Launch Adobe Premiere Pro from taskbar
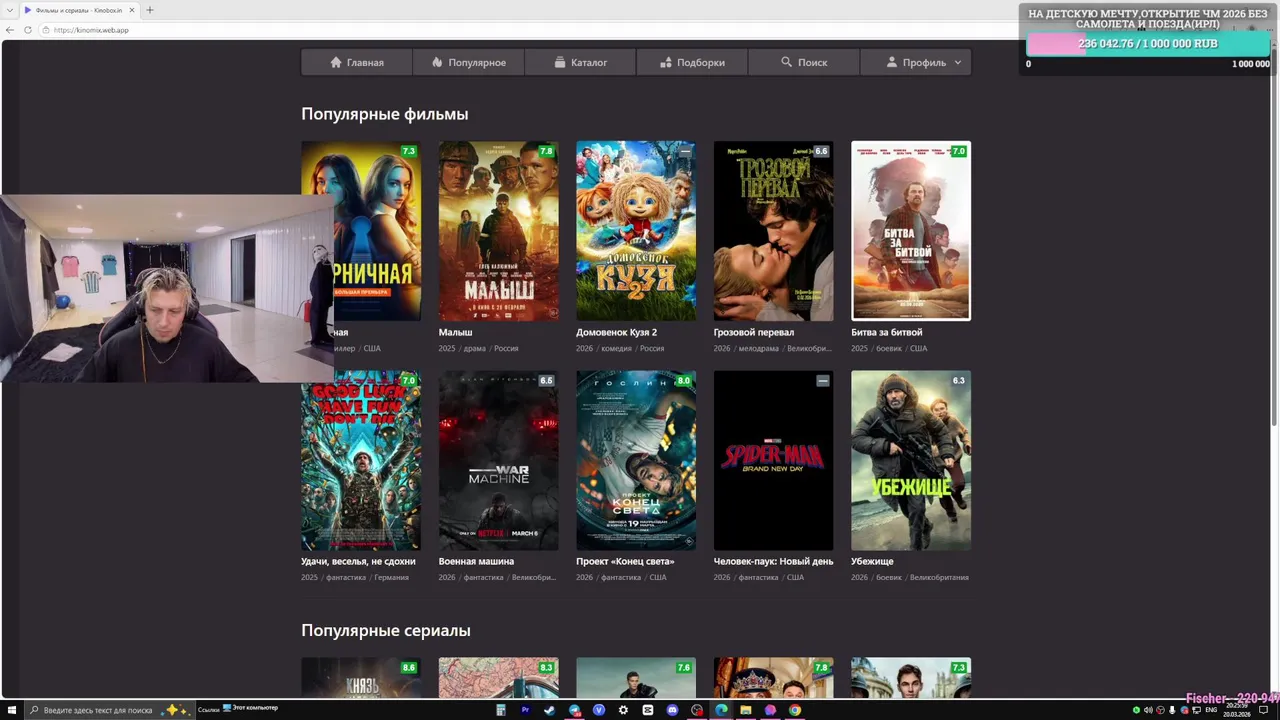Screen dimensions: 1280x720 click(525, 710)
